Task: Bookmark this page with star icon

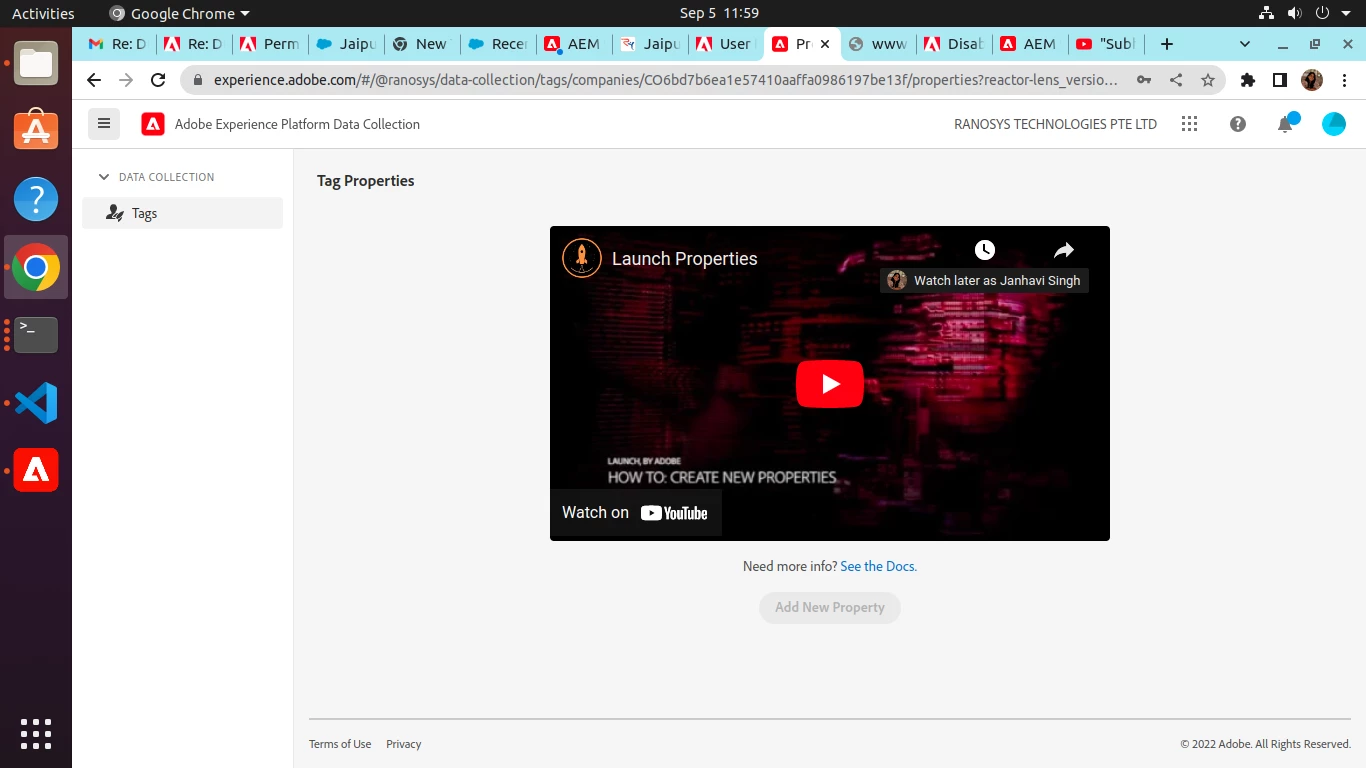Action: [1208, 80]
